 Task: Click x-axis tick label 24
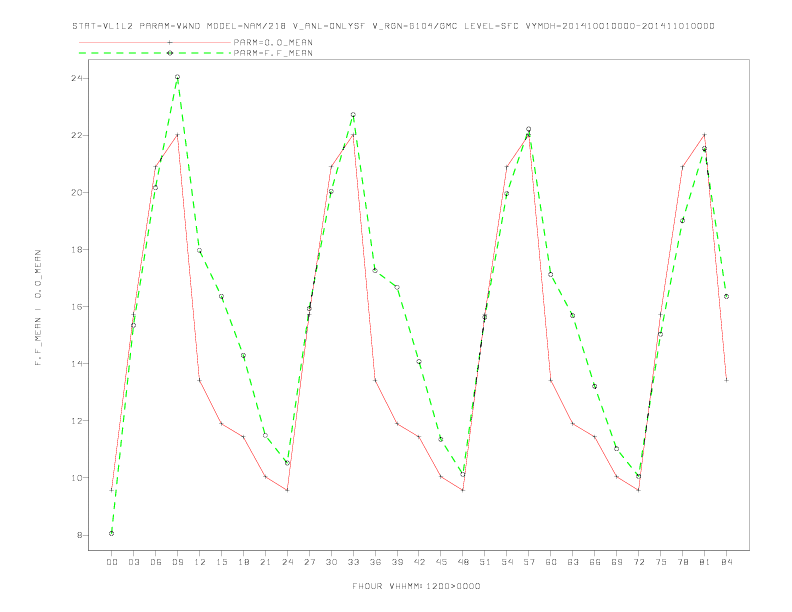pyautogui.click(x=287, y=562)
